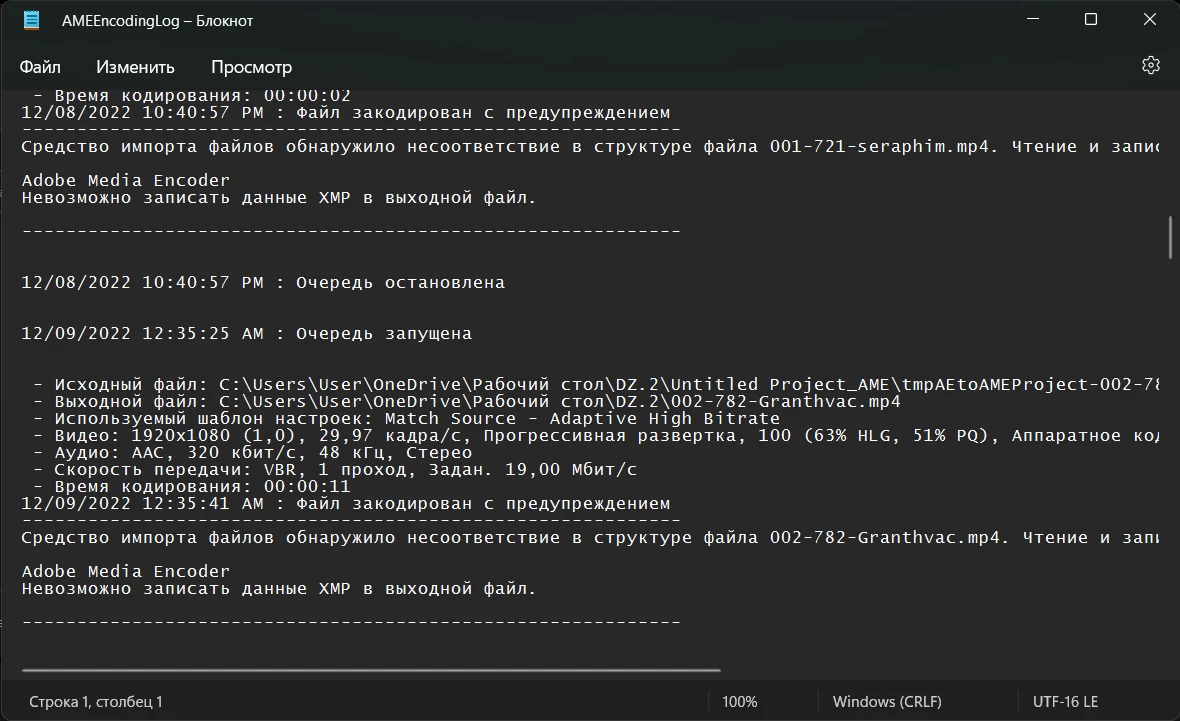Screen dimensions: 1180x721
Task: Click the horizontal scrollbar thumb
Action: coord(371,670)
